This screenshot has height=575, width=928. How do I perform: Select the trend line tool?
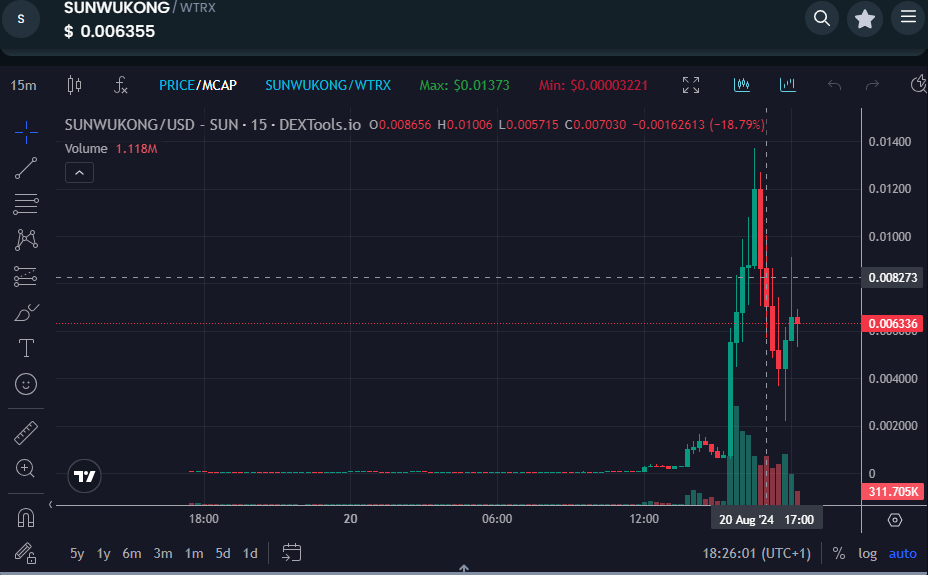[26, 168]
